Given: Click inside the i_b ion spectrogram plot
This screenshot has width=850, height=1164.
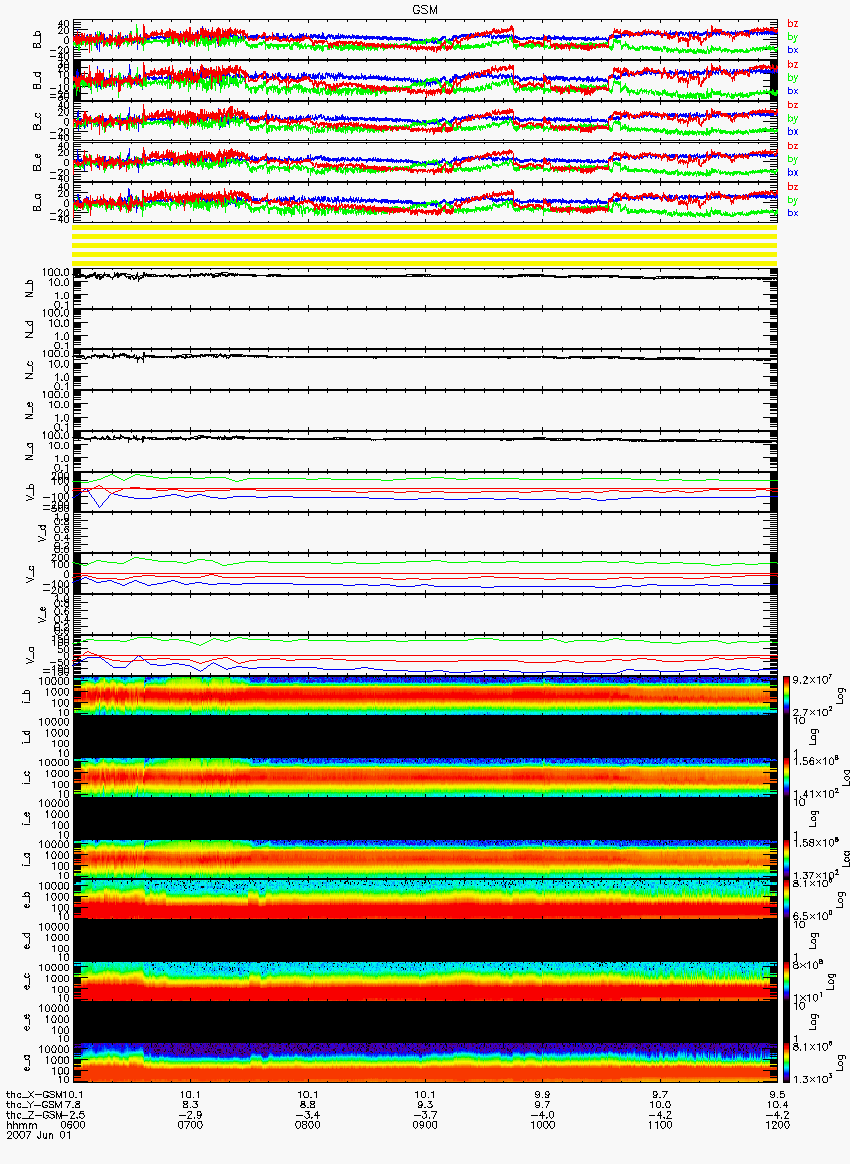Looking at the screenshot, I should click(x=425, y=696).
